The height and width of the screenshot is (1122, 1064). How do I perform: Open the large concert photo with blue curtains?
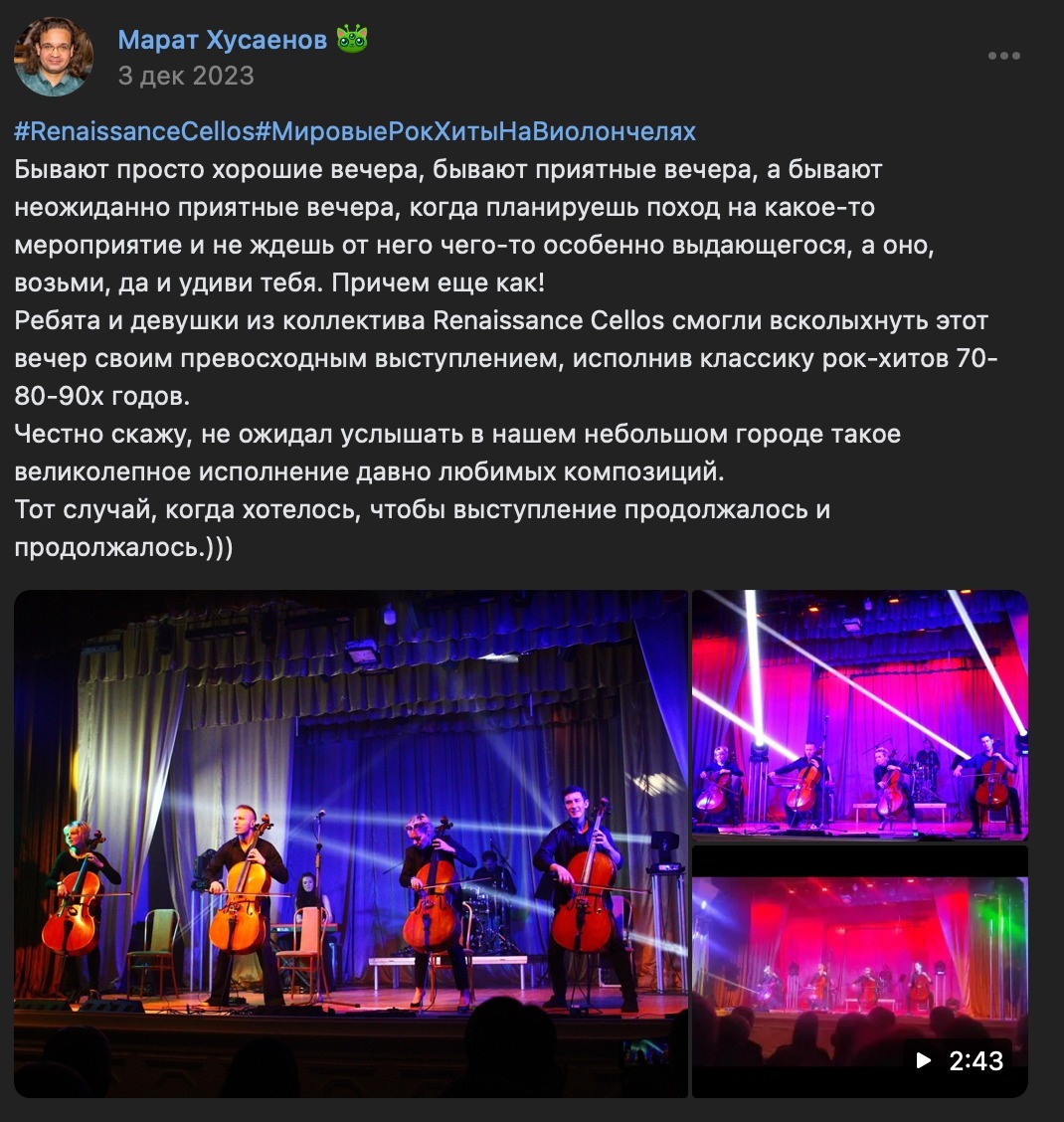pos(351,843)
